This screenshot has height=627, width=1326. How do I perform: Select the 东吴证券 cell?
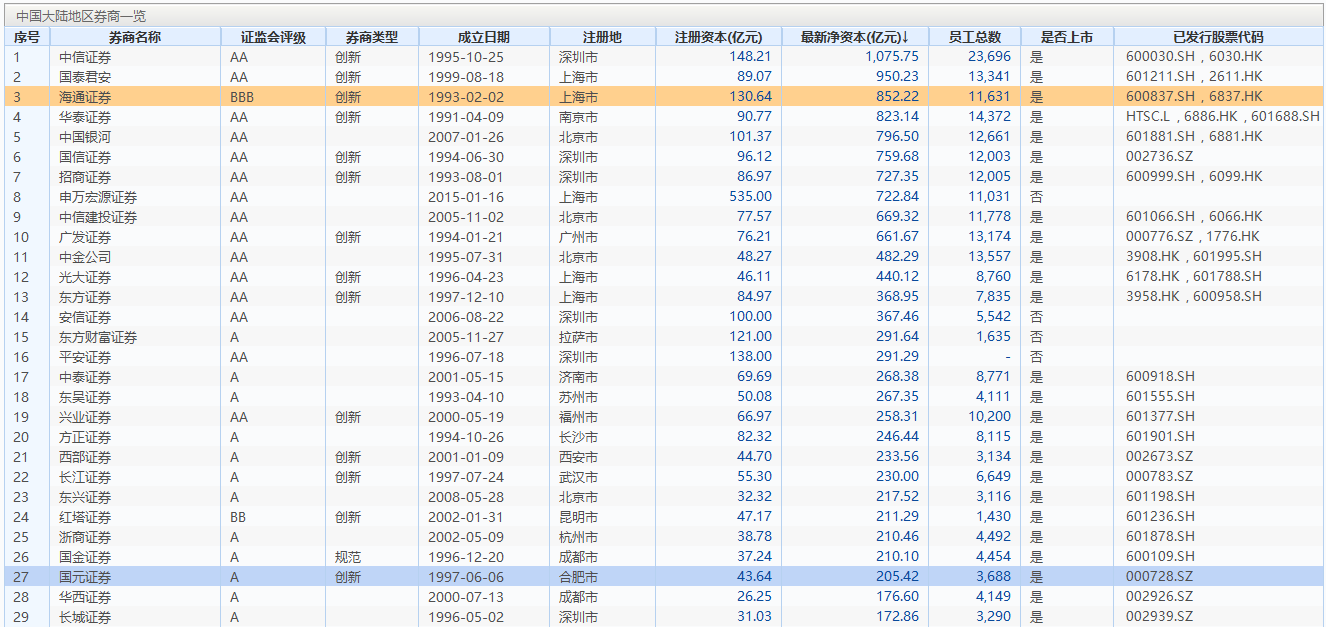85,397
